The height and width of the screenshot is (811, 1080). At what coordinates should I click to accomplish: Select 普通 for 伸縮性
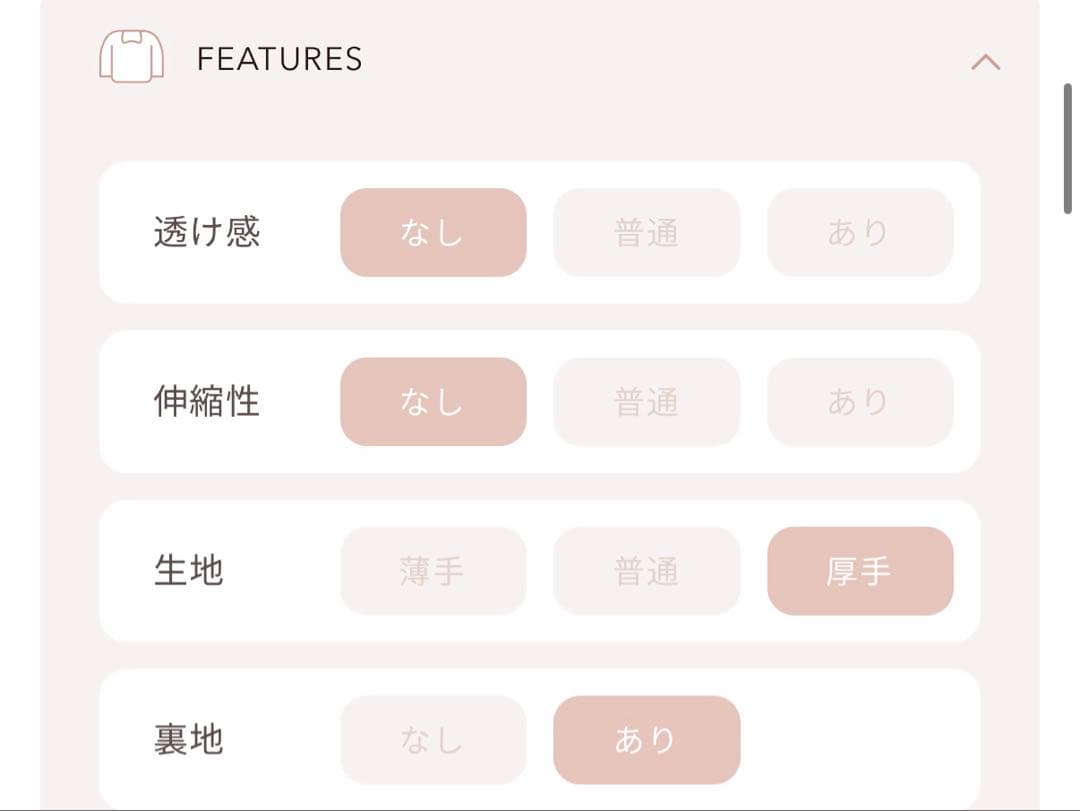click(x=647, y=401)
